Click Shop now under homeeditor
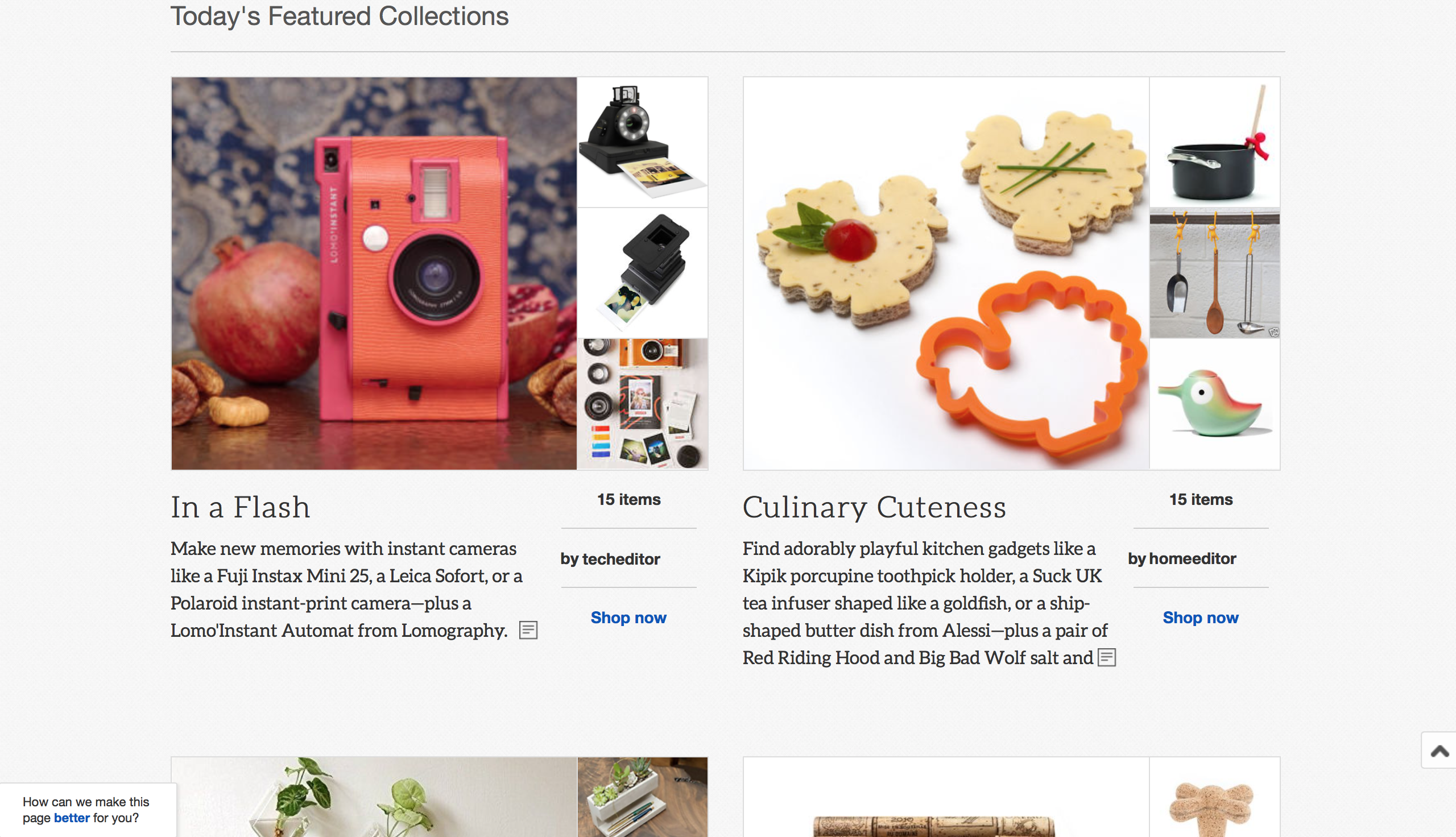This screenshot has width=1456, height=837. pos(1200,618)
